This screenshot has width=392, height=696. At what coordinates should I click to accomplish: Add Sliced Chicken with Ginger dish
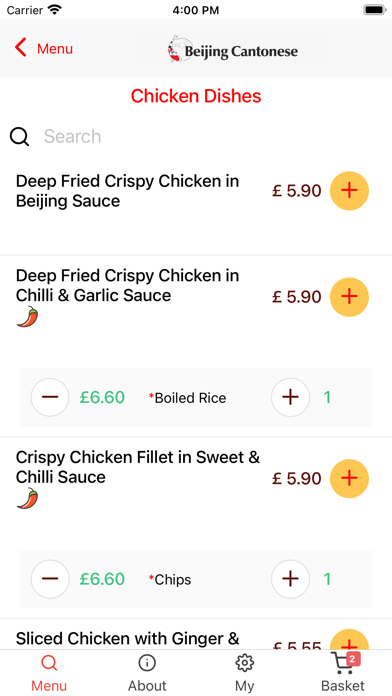[x=349, y=640]
